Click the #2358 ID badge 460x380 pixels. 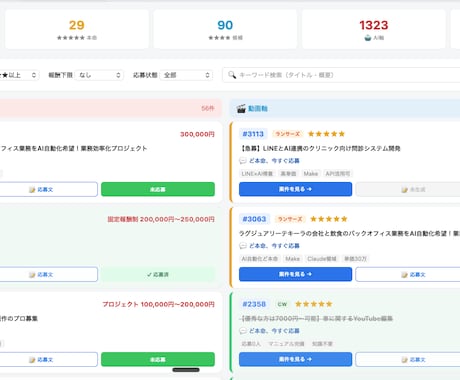(254, 304)
